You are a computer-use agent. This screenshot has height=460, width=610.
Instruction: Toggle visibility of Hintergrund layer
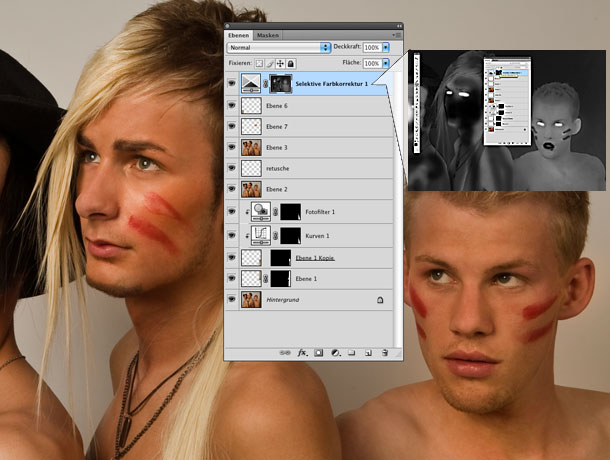point(232,299)
